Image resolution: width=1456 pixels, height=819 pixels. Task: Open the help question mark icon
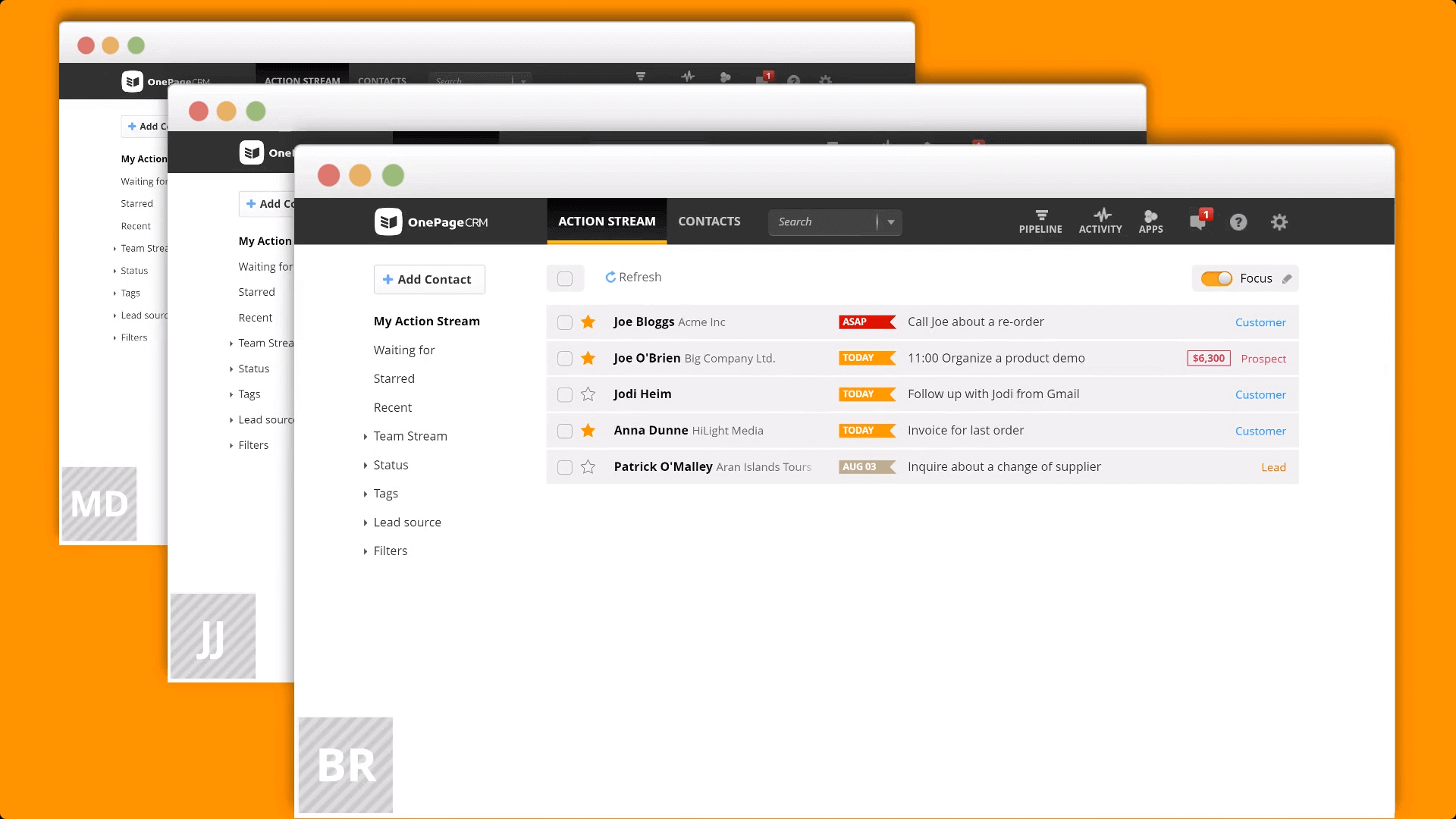1238,222
